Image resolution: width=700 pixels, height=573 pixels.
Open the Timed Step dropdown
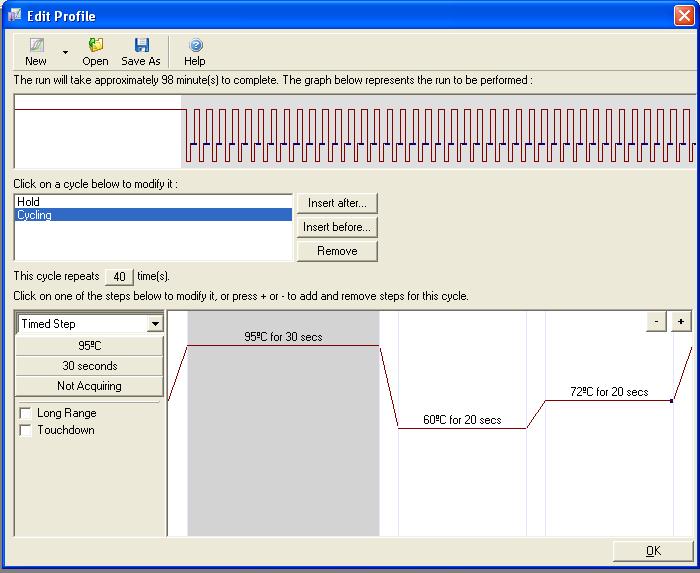coord(155,324)
